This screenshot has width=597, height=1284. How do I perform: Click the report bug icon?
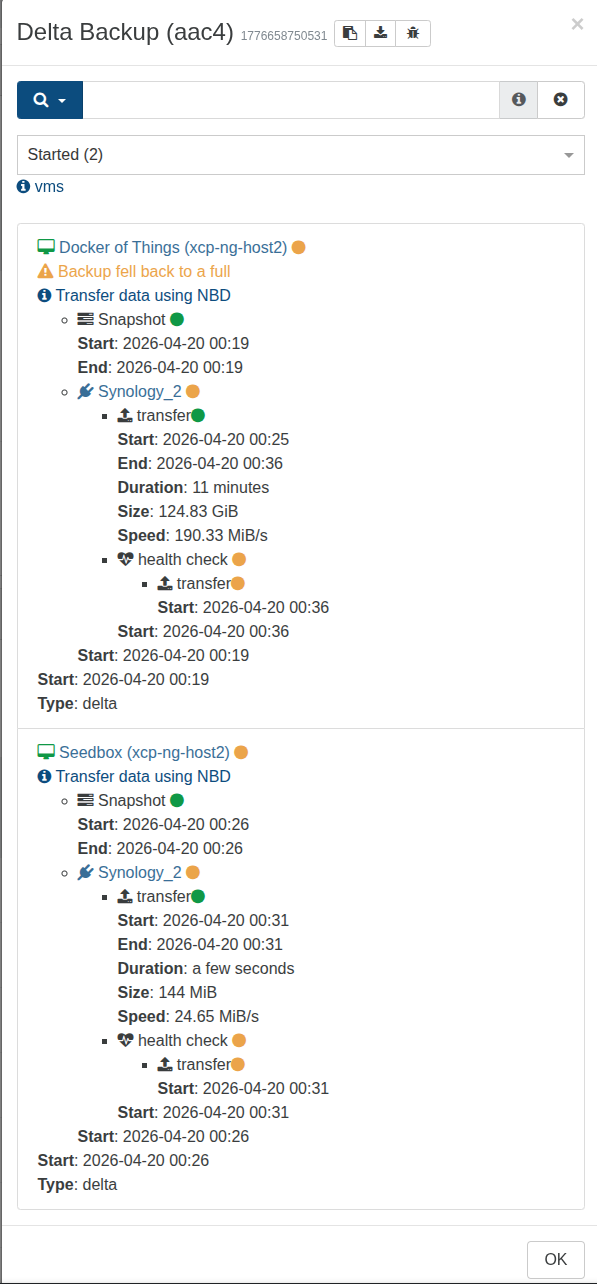(x=412, y=33)
